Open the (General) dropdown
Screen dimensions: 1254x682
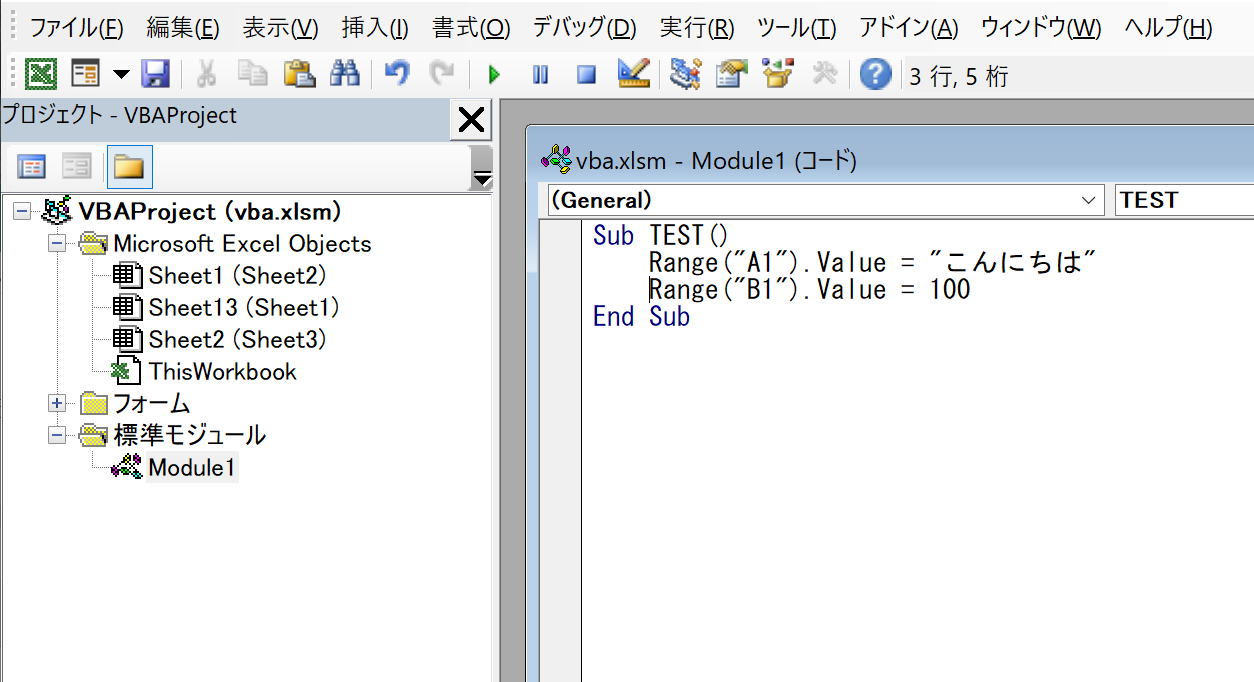tap(1090, 200)
